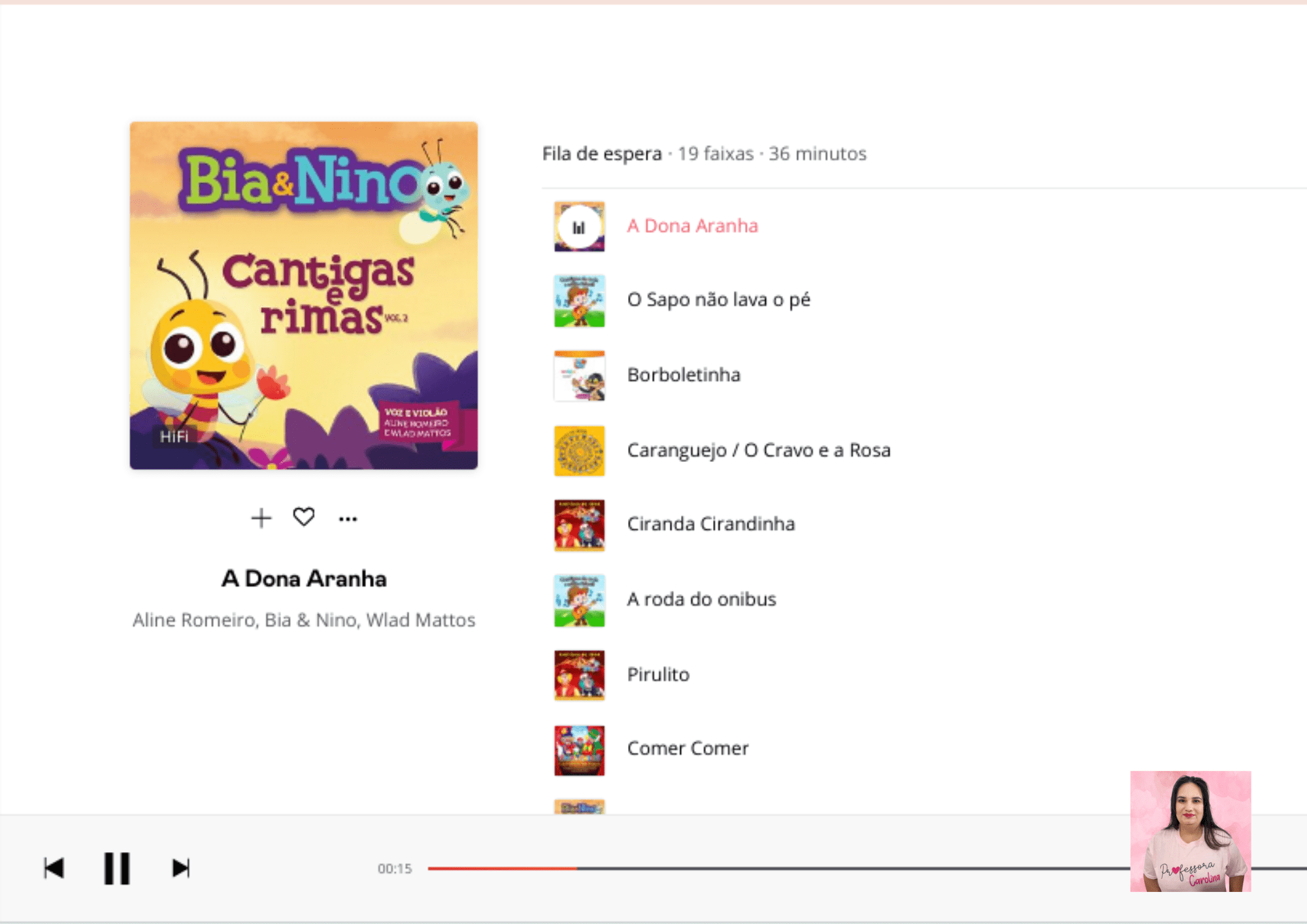
Task: Add A Dona Aranha with plus icon
Action: point(261,518)
